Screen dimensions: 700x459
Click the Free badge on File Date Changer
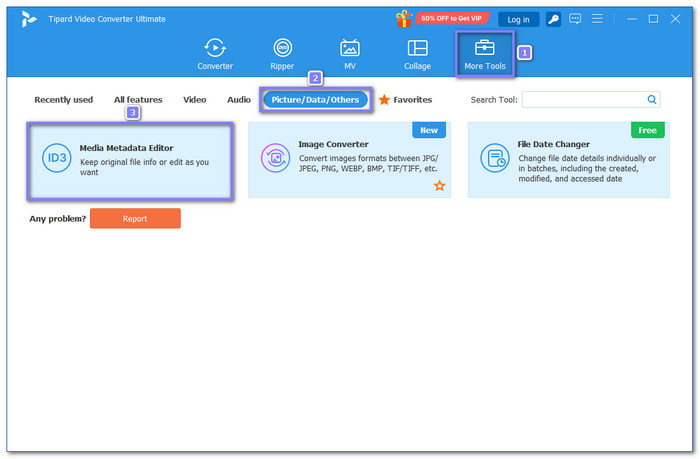[647, 130]
